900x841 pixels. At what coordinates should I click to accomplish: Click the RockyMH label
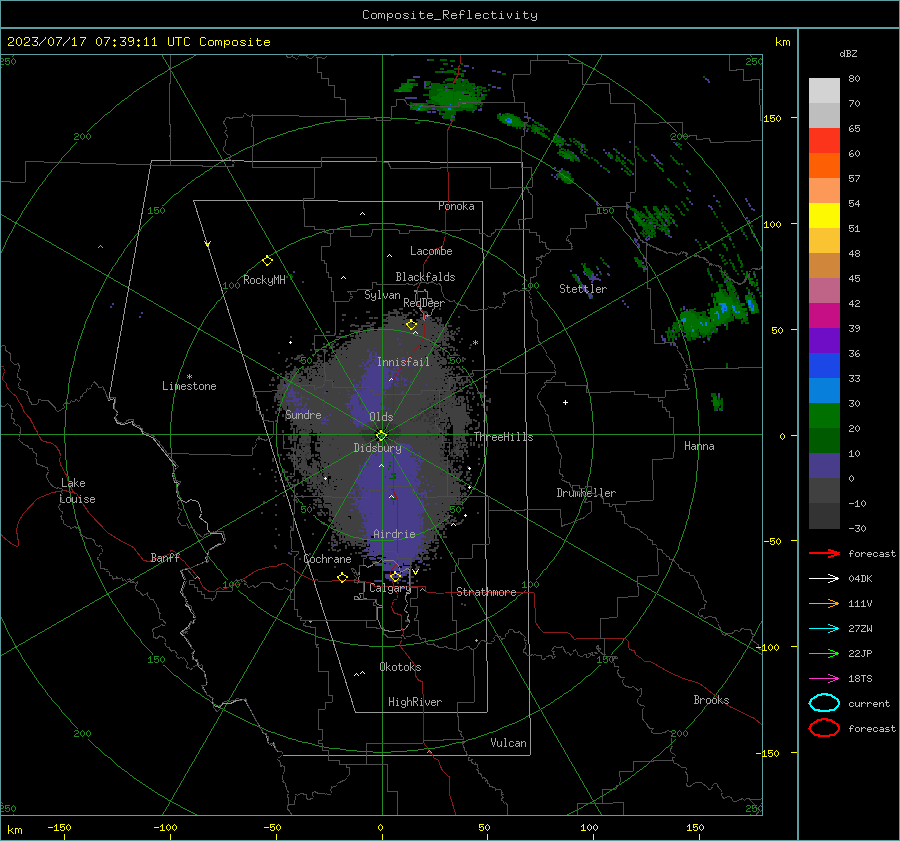pos(264,280)
